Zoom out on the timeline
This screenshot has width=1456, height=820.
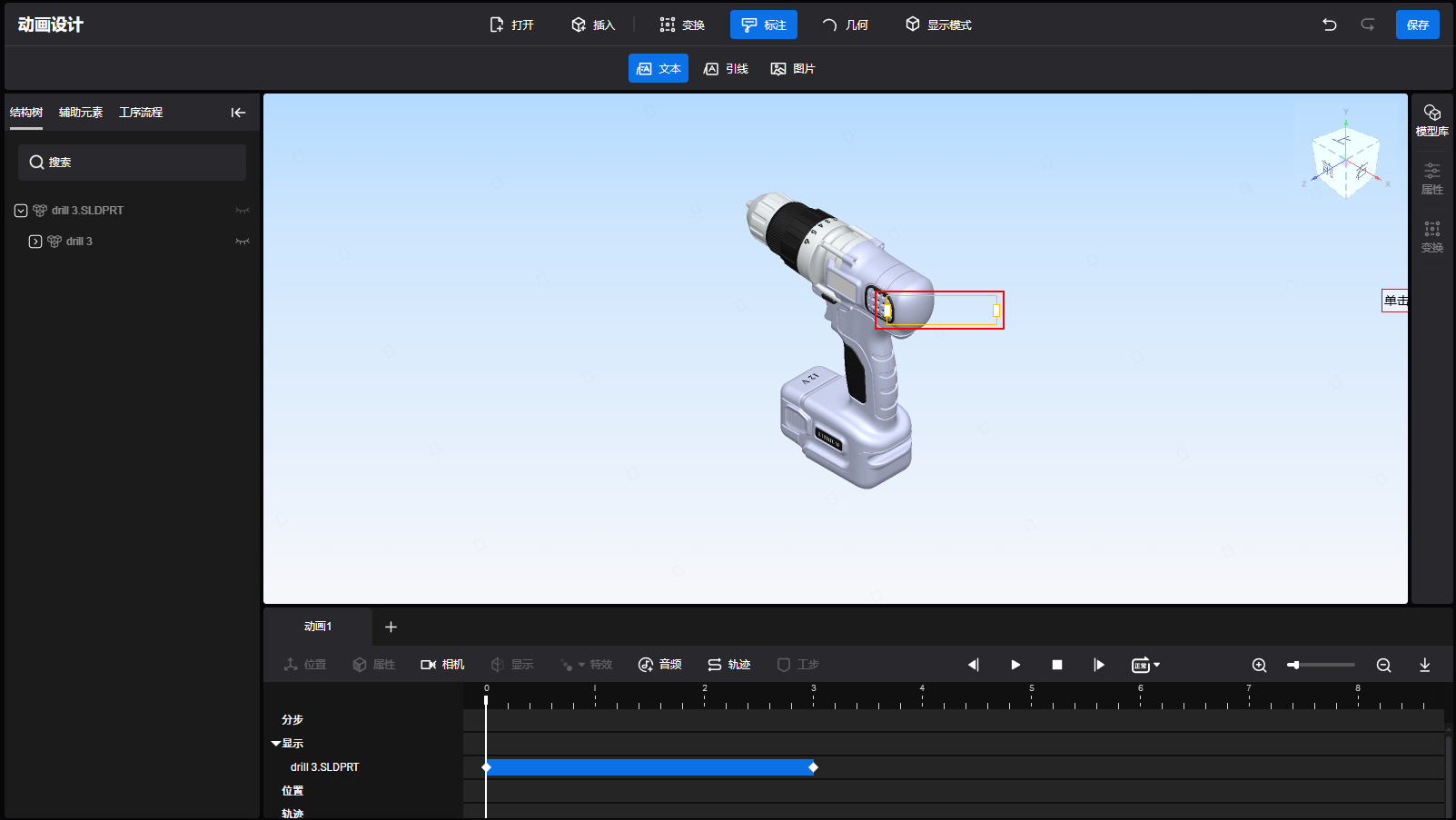(x=1383, y=665)
